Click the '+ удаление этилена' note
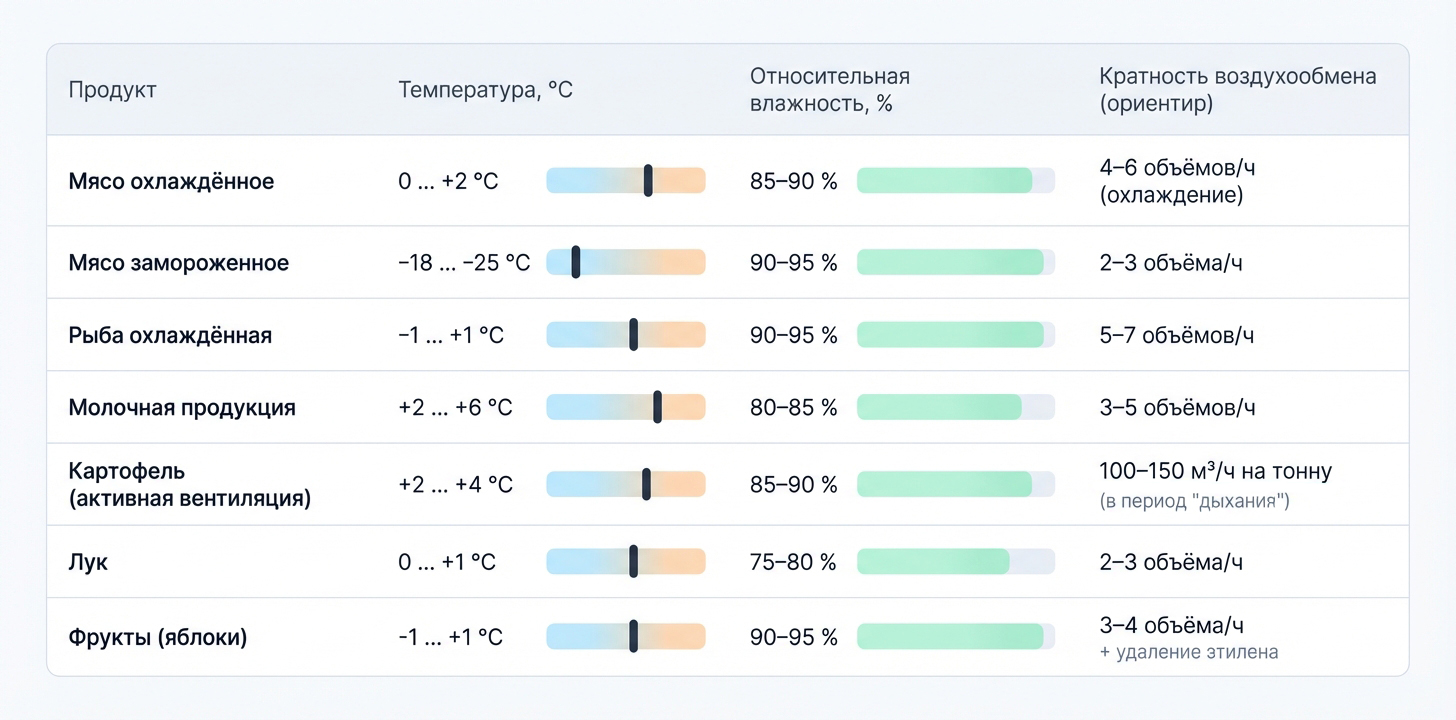 (x=1188, y=653)
